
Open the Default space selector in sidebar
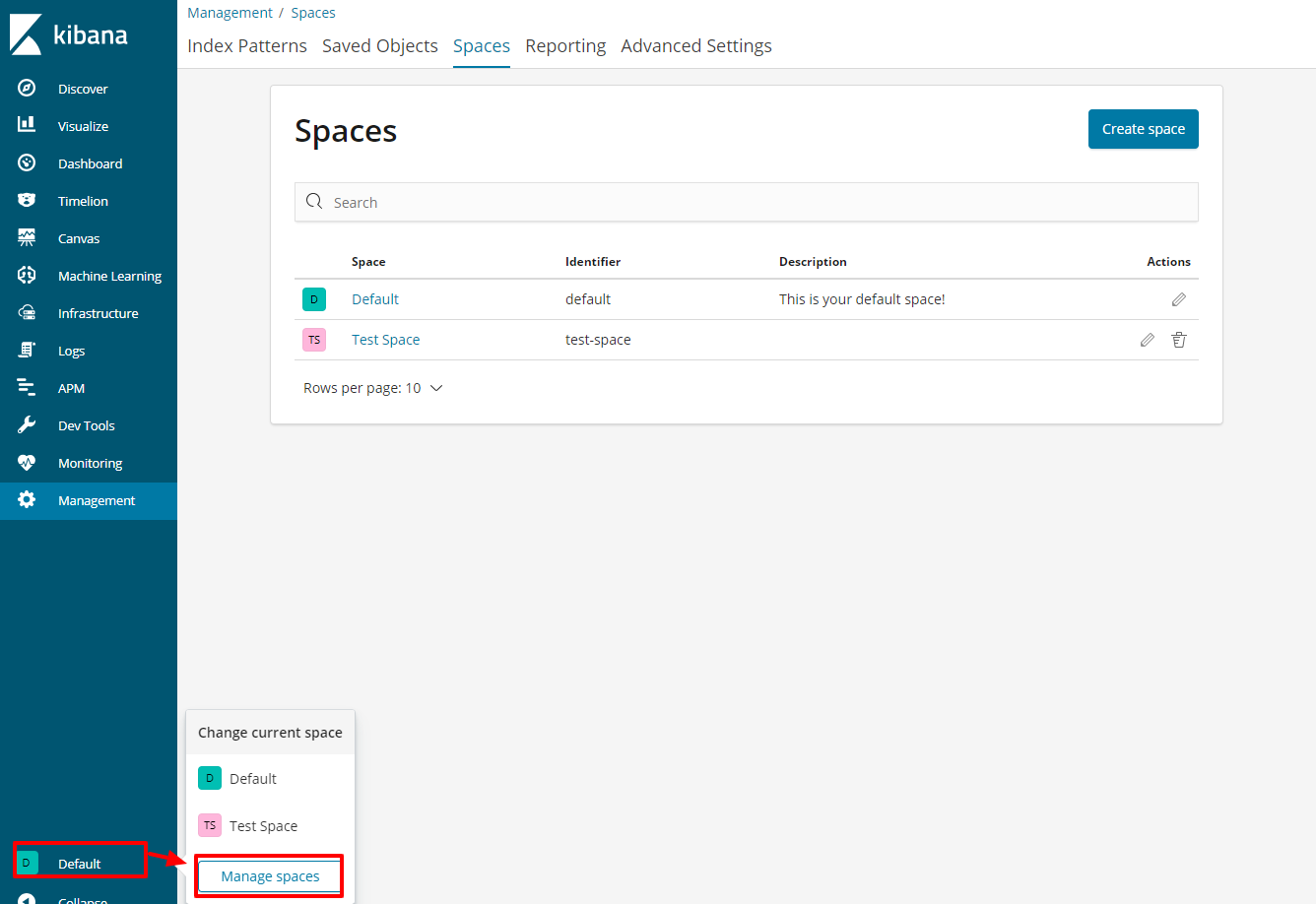80,864
